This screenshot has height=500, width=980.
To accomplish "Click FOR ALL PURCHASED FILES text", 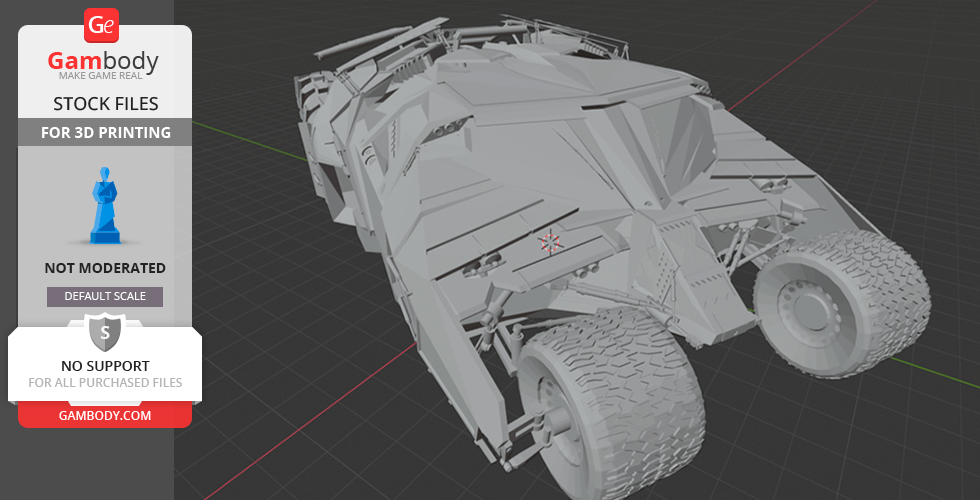I will (105, 382).
